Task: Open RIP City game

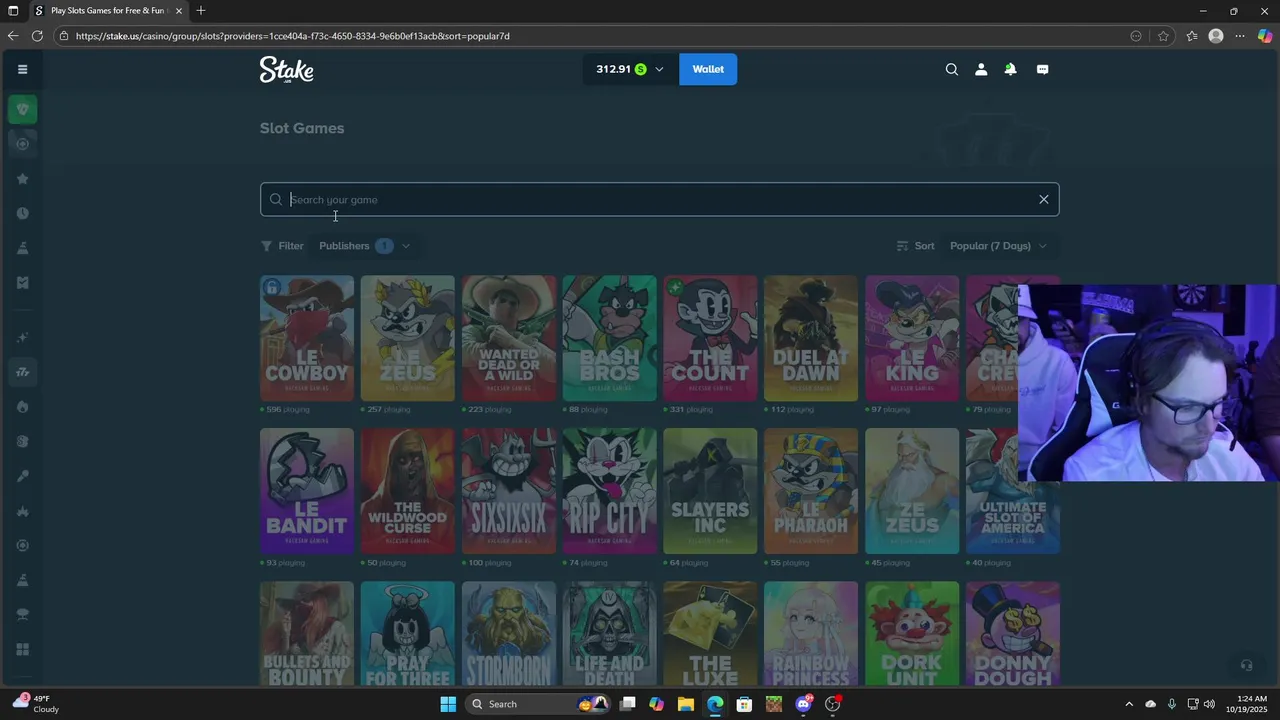Action: tap(610, 491)
